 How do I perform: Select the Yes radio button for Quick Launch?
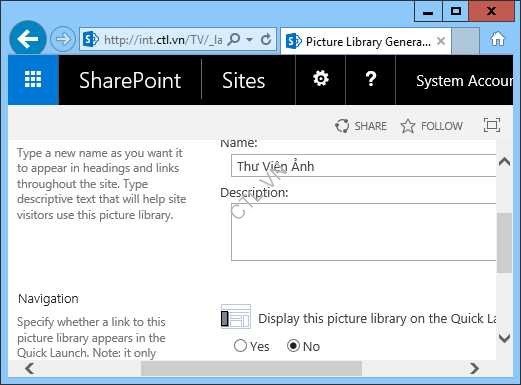point(240,346)
